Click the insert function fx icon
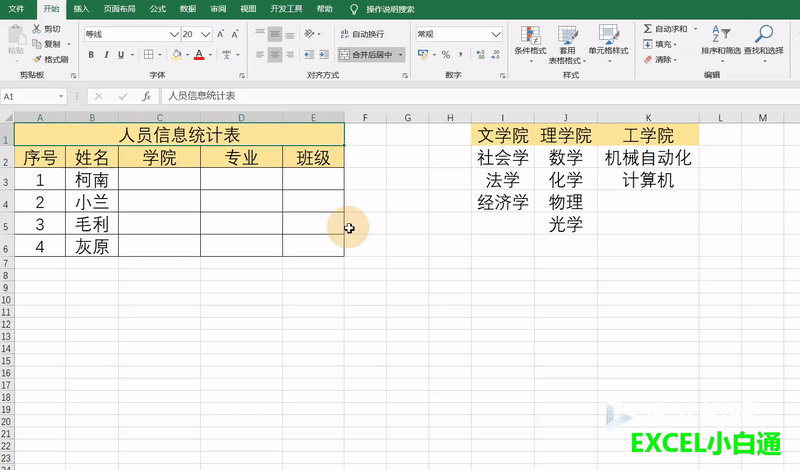800x470 pixels. coord(146,96)
